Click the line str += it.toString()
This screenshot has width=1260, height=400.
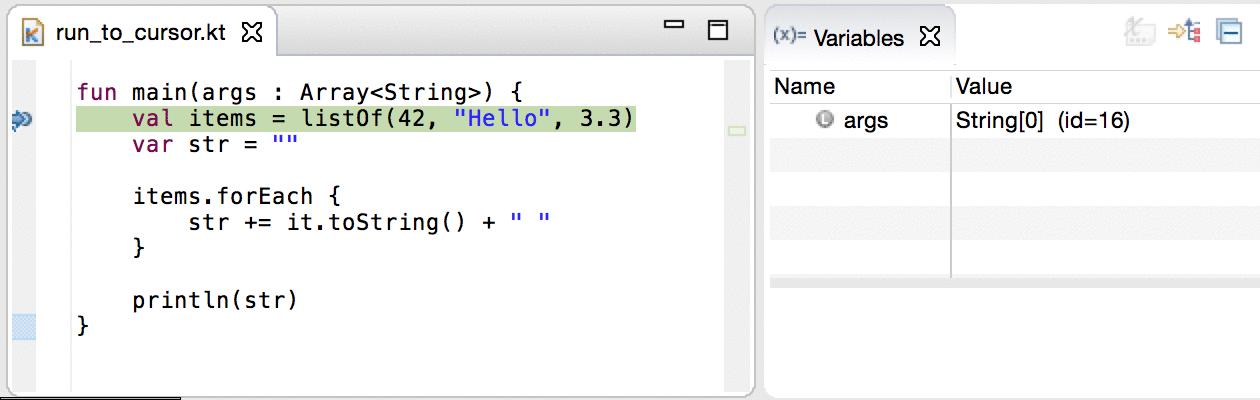click(370, 222)
